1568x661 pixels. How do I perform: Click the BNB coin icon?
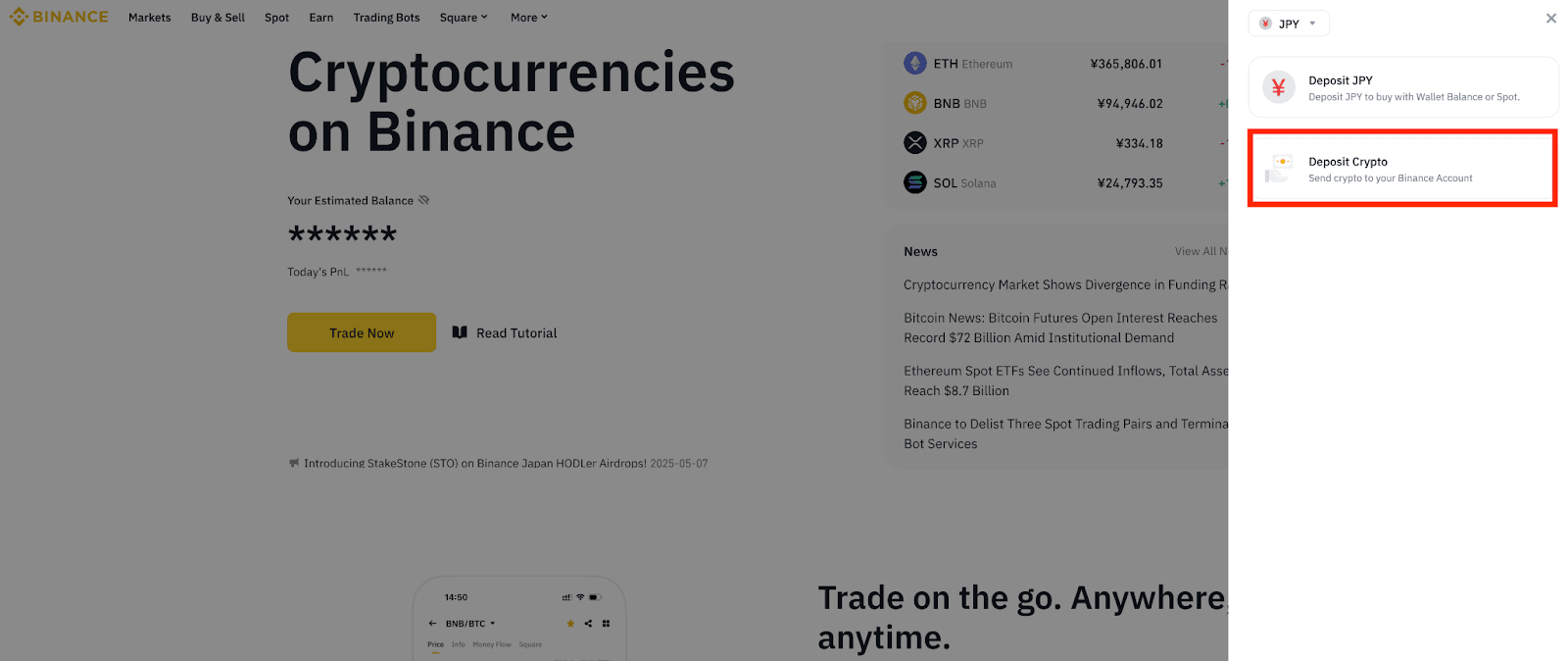point(915,103)
